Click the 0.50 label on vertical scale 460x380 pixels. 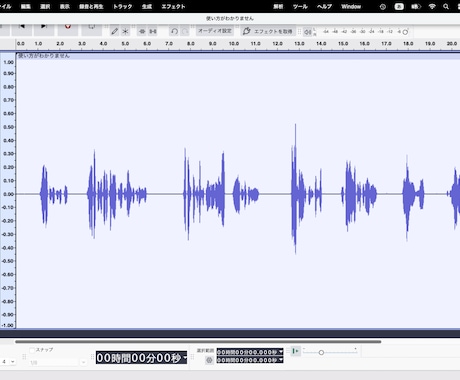8,127
